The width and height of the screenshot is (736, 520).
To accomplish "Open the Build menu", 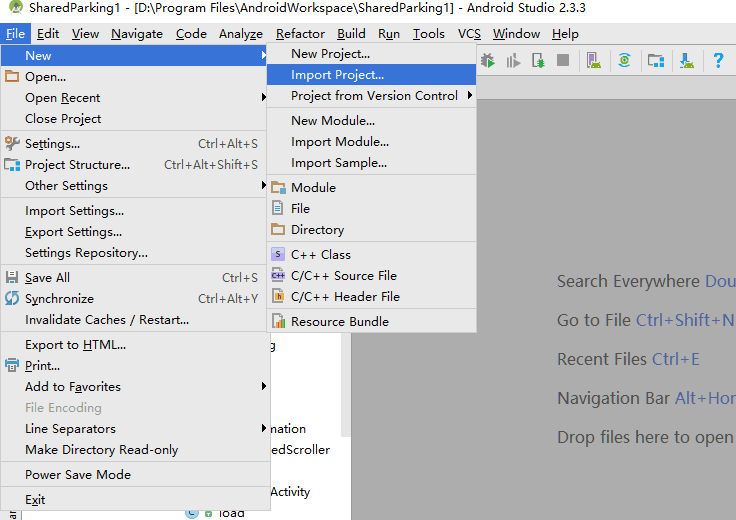I will pyautogui.click(x=351, y=34).
